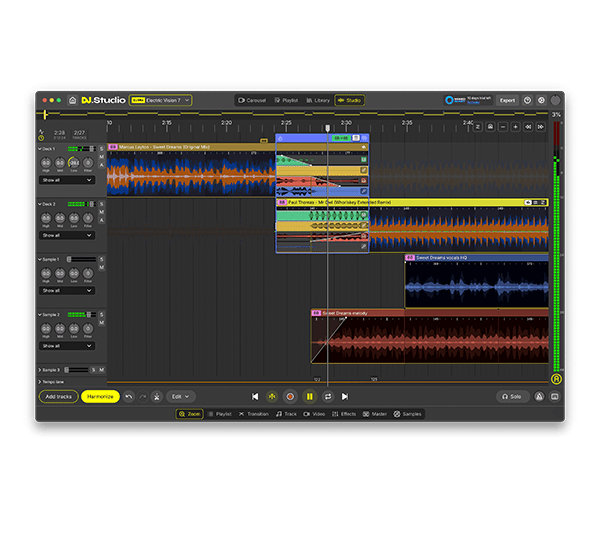Collapse the Deck 2 track header
The width and height of the screenshot is (600, 543).
(x=39, y=204)
